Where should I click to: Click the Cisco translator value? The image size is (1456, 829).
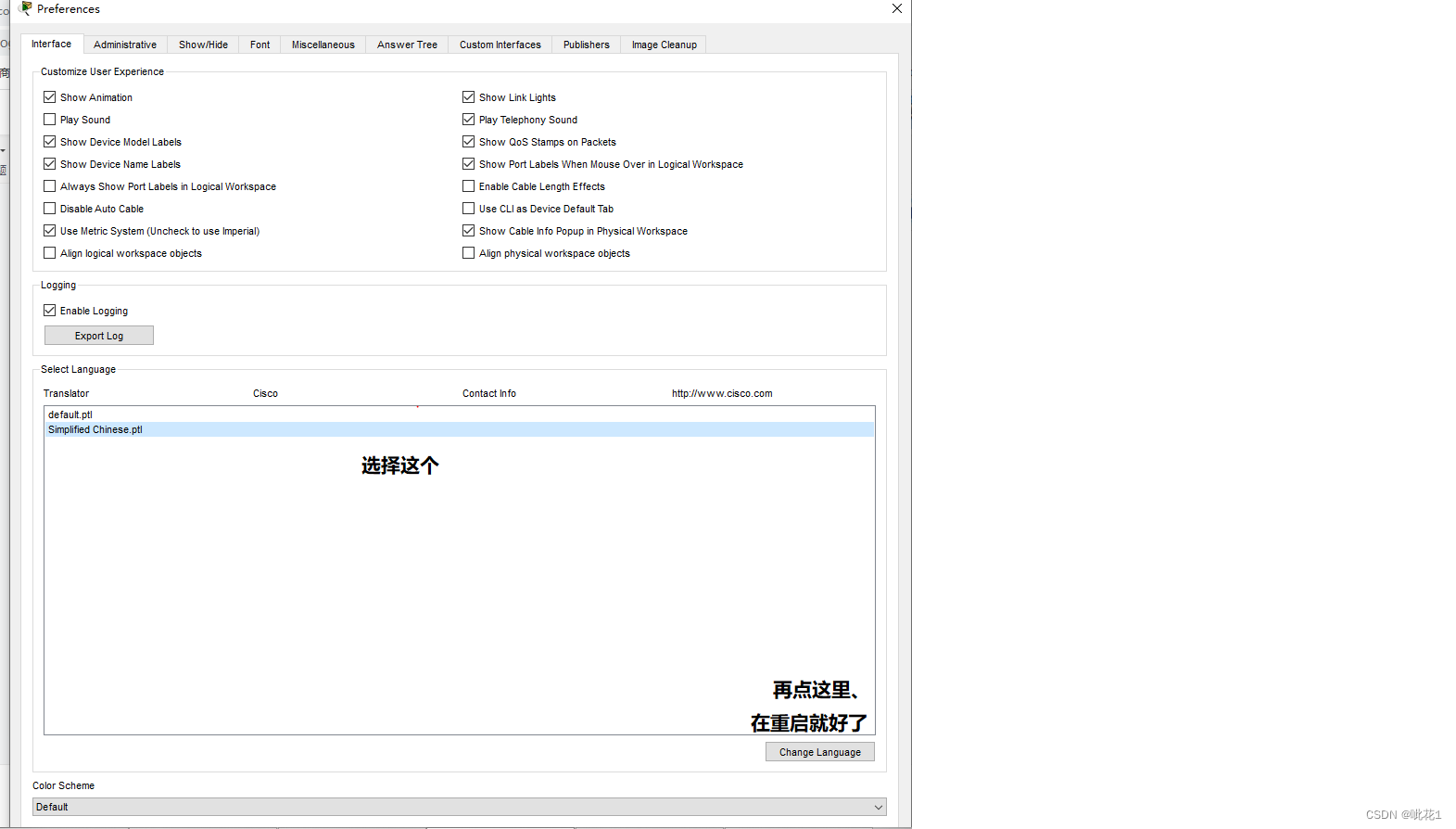265,393
